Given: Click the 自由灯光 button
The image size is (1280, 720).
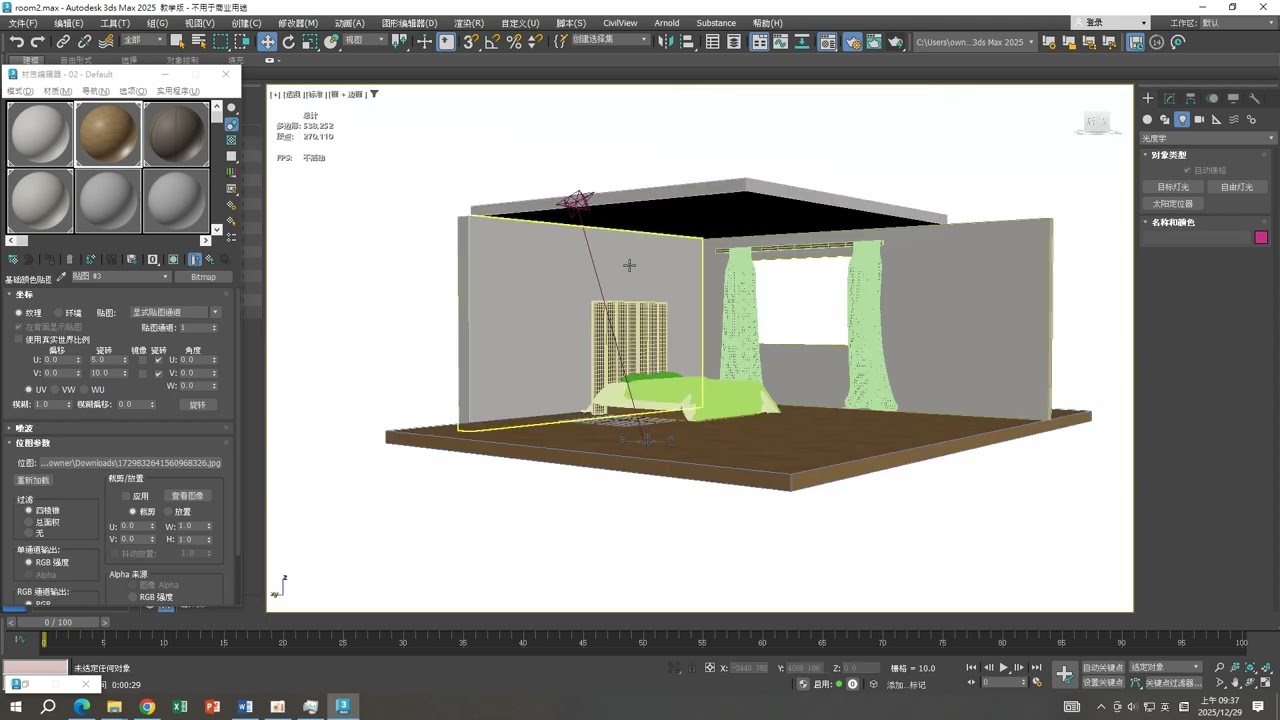Looking at the screenshot, I should [1237, 187].
